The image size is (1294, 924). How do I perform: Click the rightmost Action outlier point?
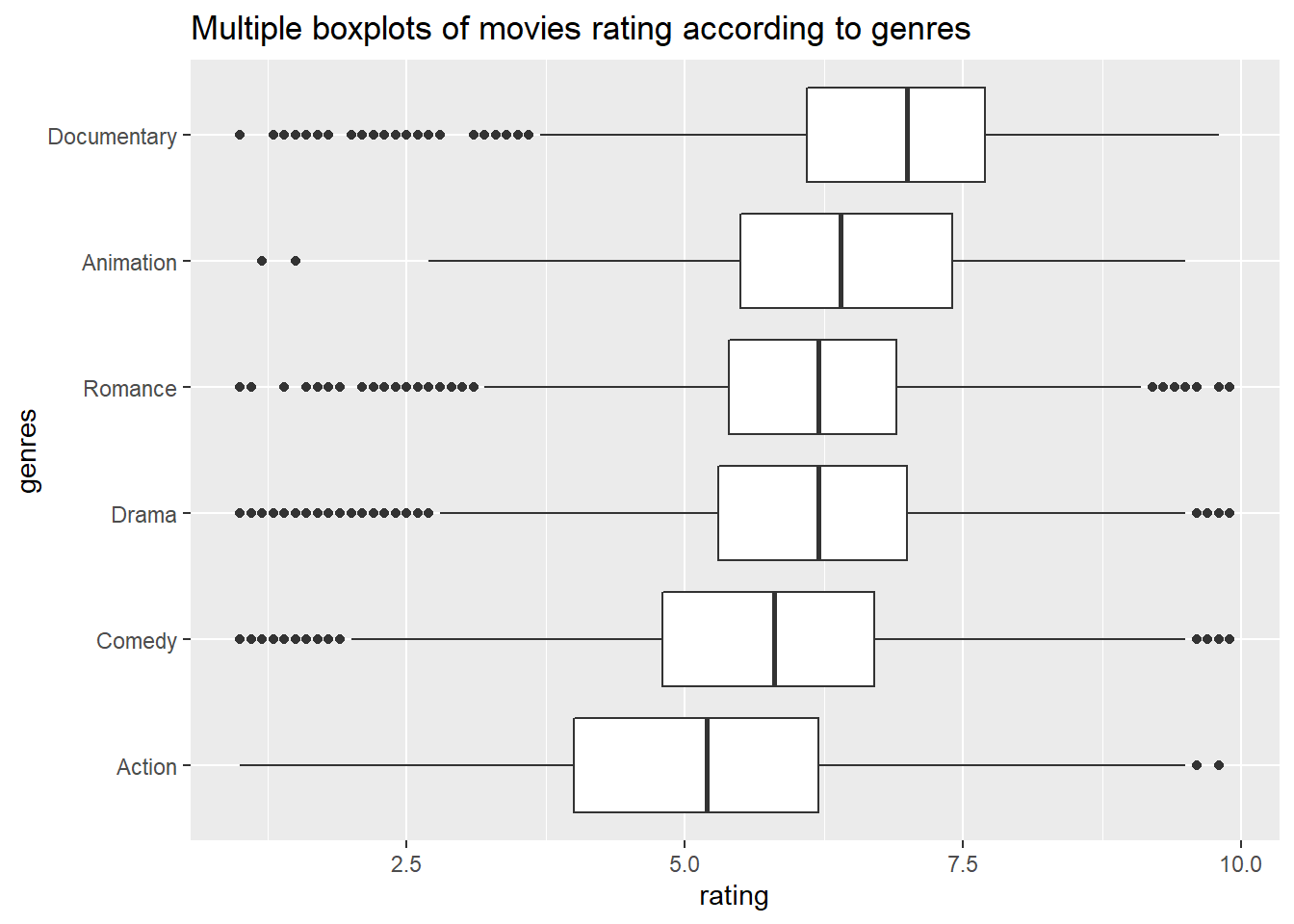[1219, 765]
